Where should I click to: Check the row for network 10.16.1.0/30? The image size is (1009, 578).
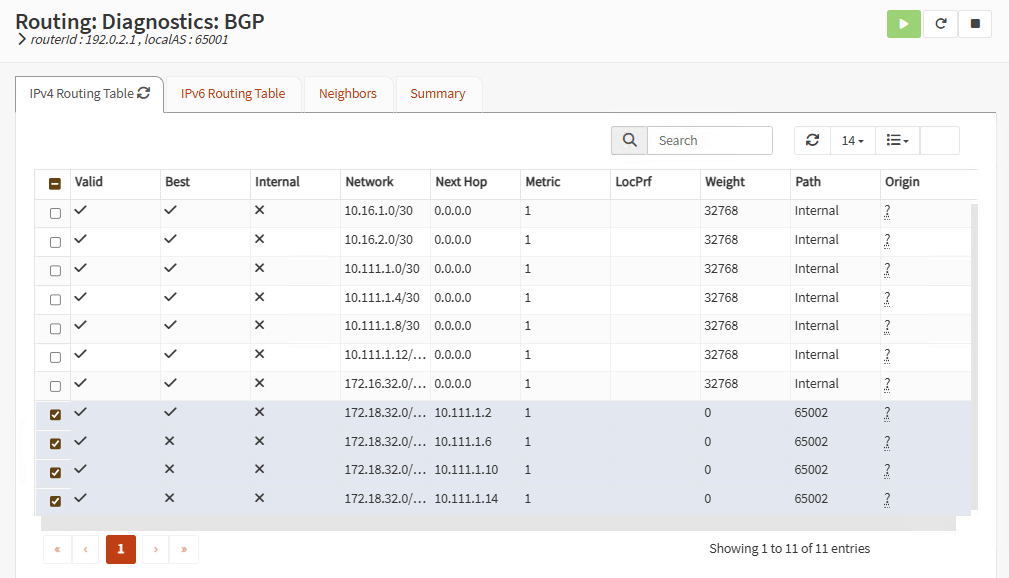tap(55, 213)
